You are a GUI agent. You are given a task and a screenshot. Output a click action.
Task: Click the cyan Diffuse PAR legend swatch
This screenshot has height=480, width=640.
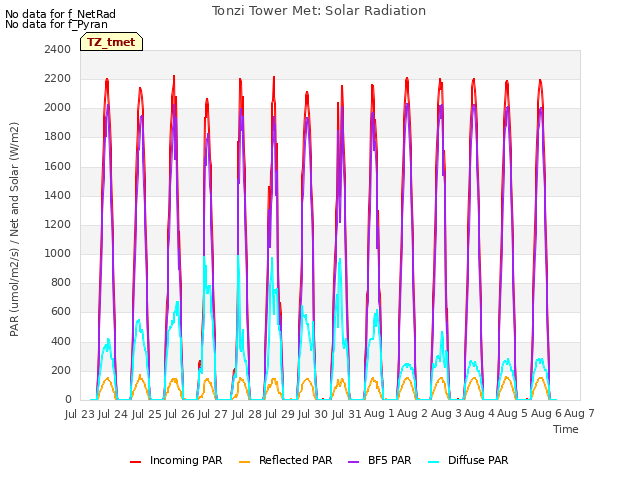tap(433, 462)
